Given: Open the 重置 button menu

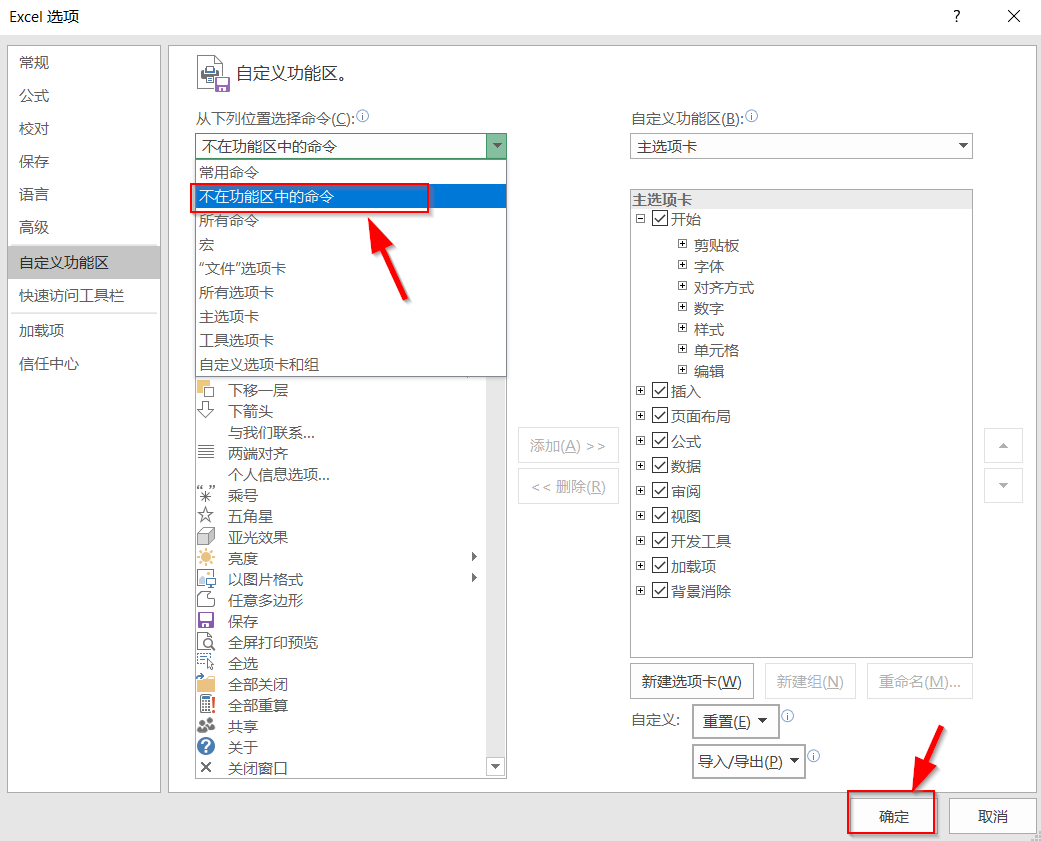Looking at the screenshot, I should click(x=736, y=721).
